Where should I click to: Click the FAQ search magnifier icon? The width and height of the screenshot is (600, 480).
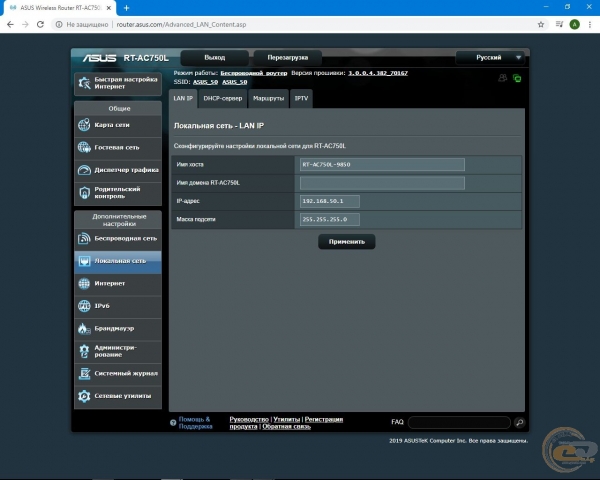[x=520, y=423]
